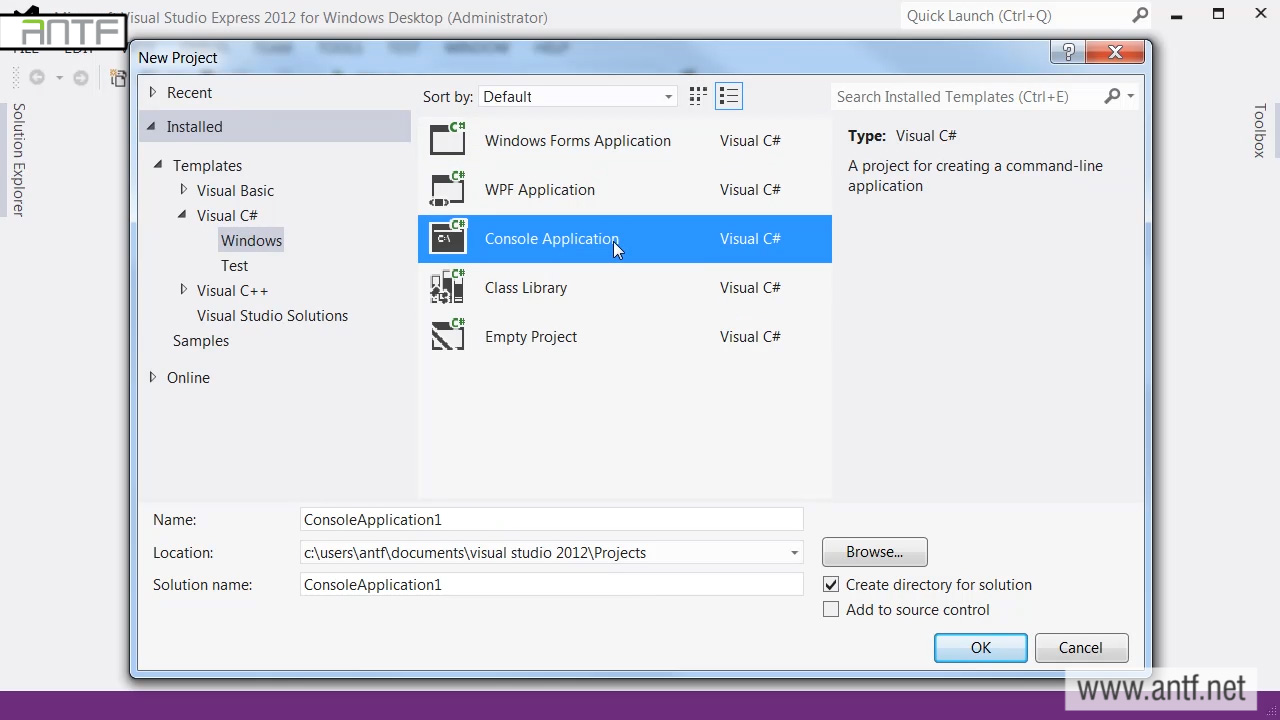Click the Windows Forms Application template icon
1280x720 pixels.
coord(448,140)
